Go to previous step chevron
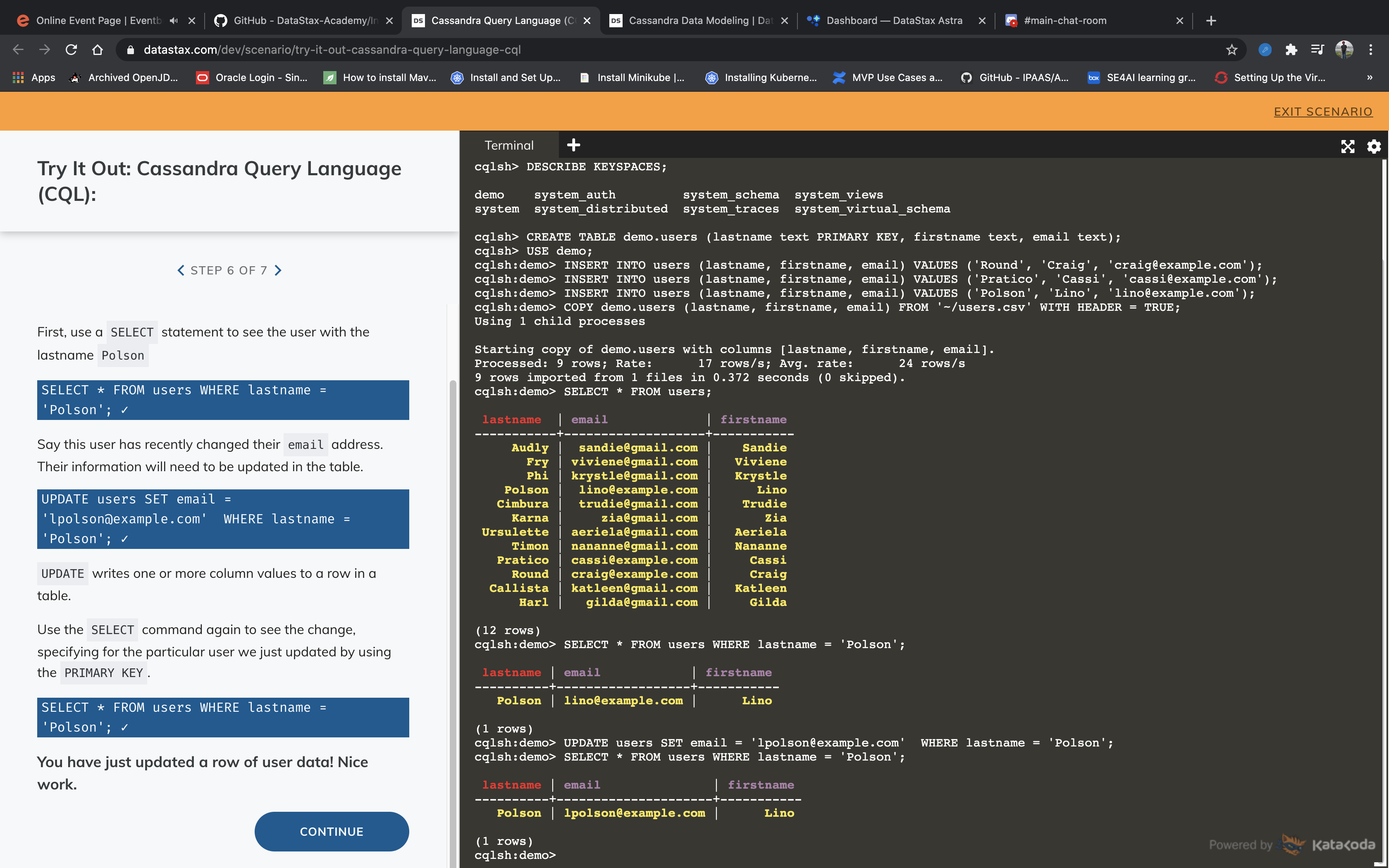This screenshot has height=868, width=1389. 181,270
